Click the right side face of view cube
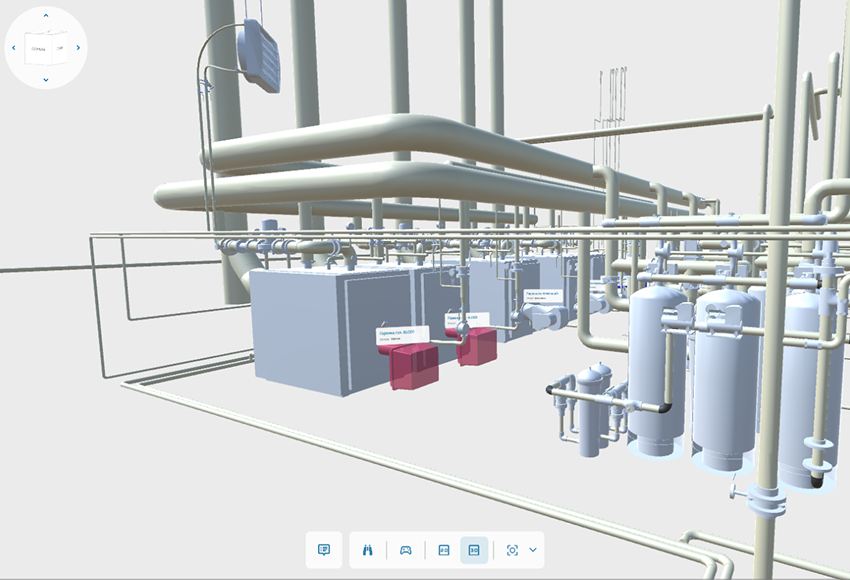 tap(60, 48)
